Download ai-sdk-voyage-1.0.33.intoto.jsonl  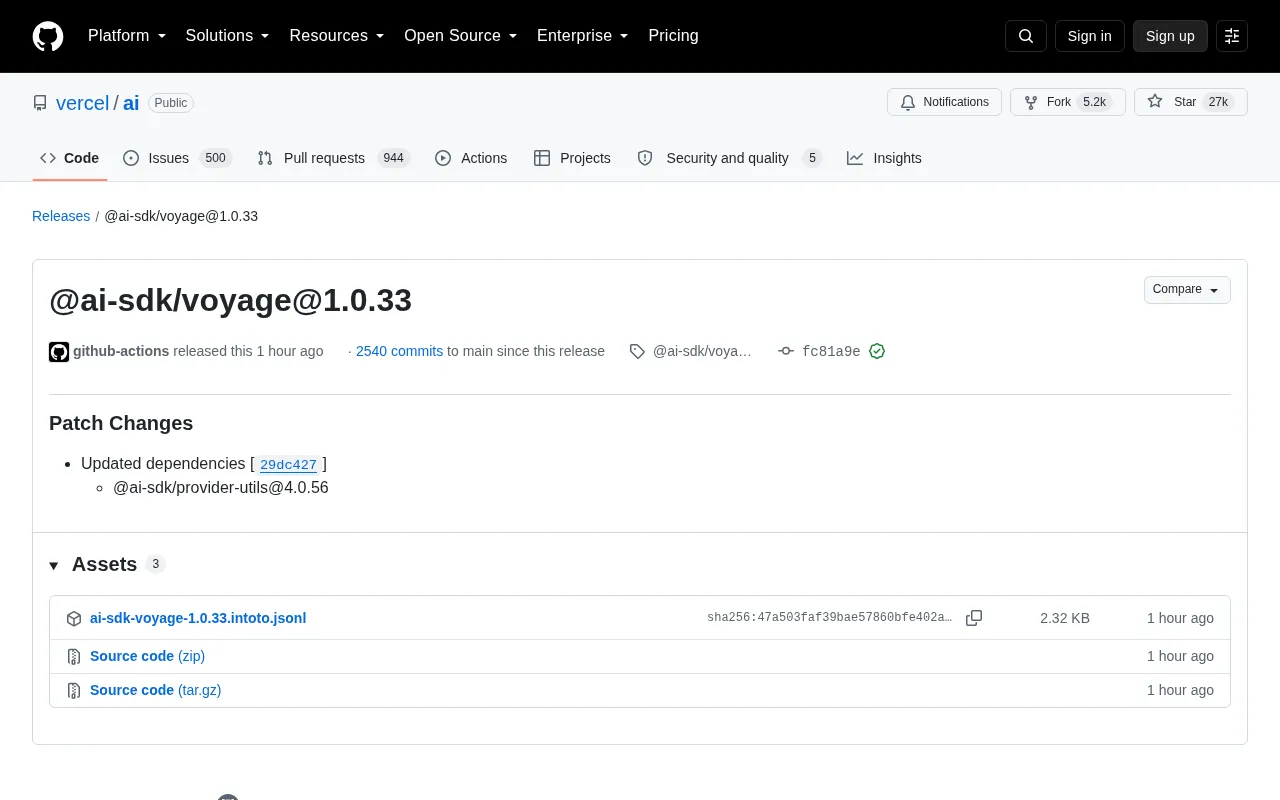[198, 618]
